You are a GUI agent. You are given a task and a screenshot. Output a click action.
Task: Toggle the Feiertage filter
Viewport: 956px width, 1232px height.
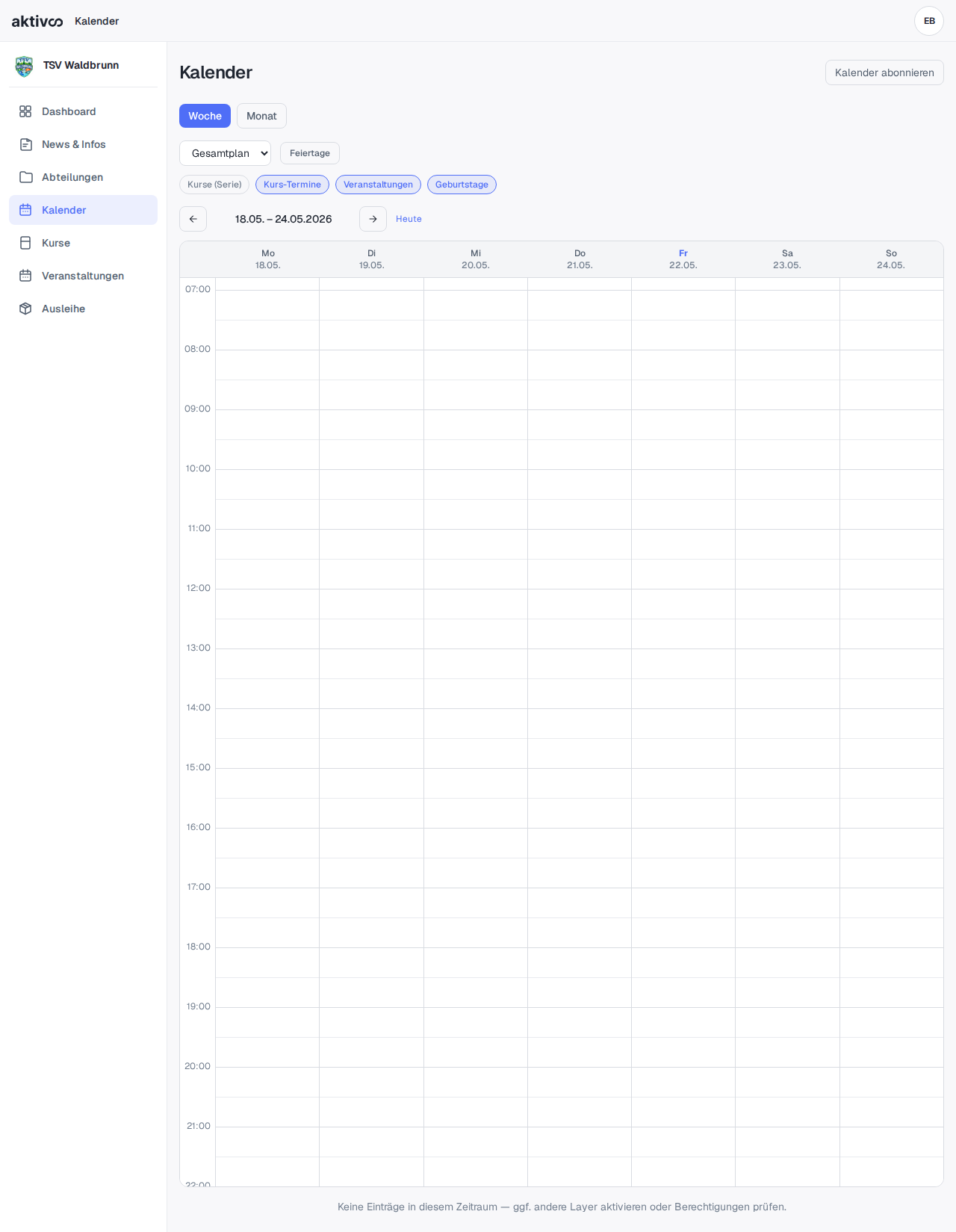point(310,153)
